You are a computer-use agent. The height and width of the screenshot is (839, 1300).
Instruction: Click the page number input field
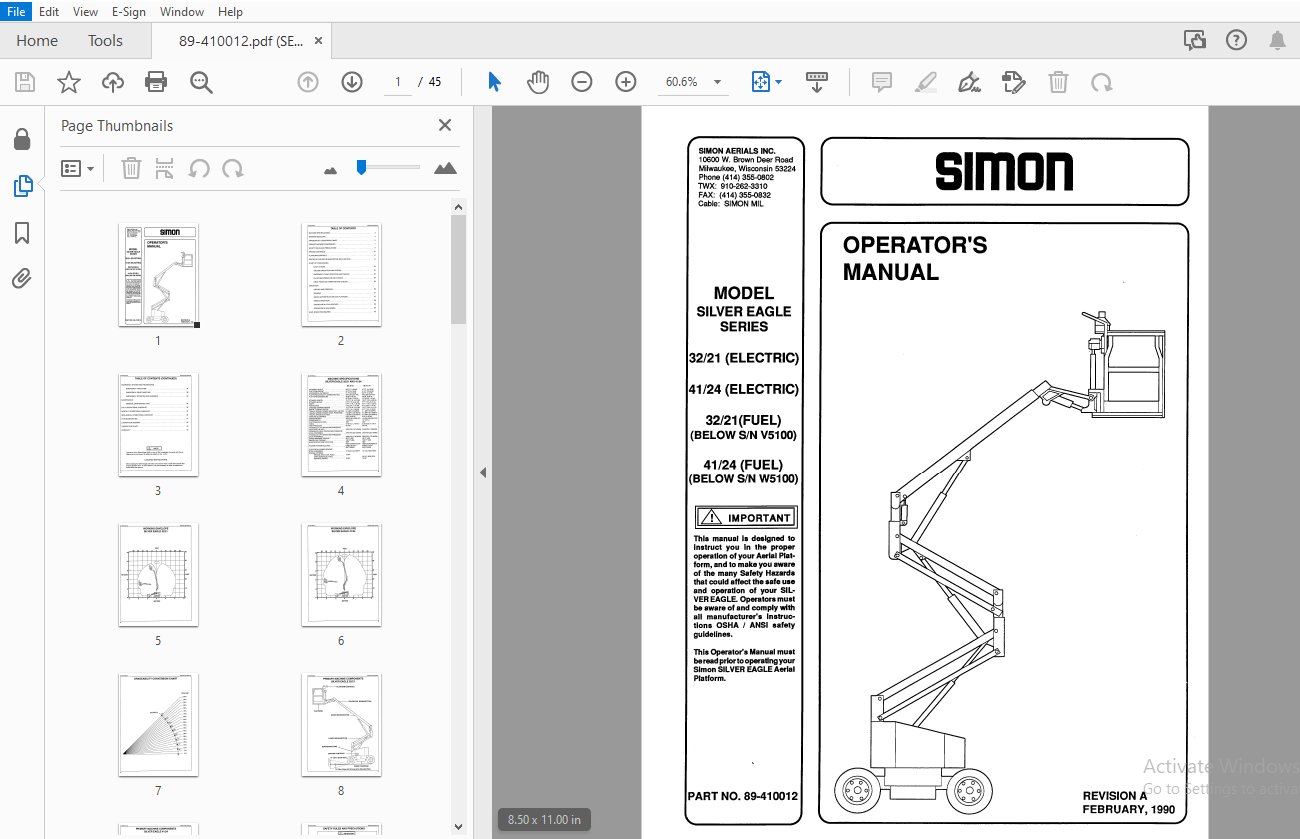397,82
